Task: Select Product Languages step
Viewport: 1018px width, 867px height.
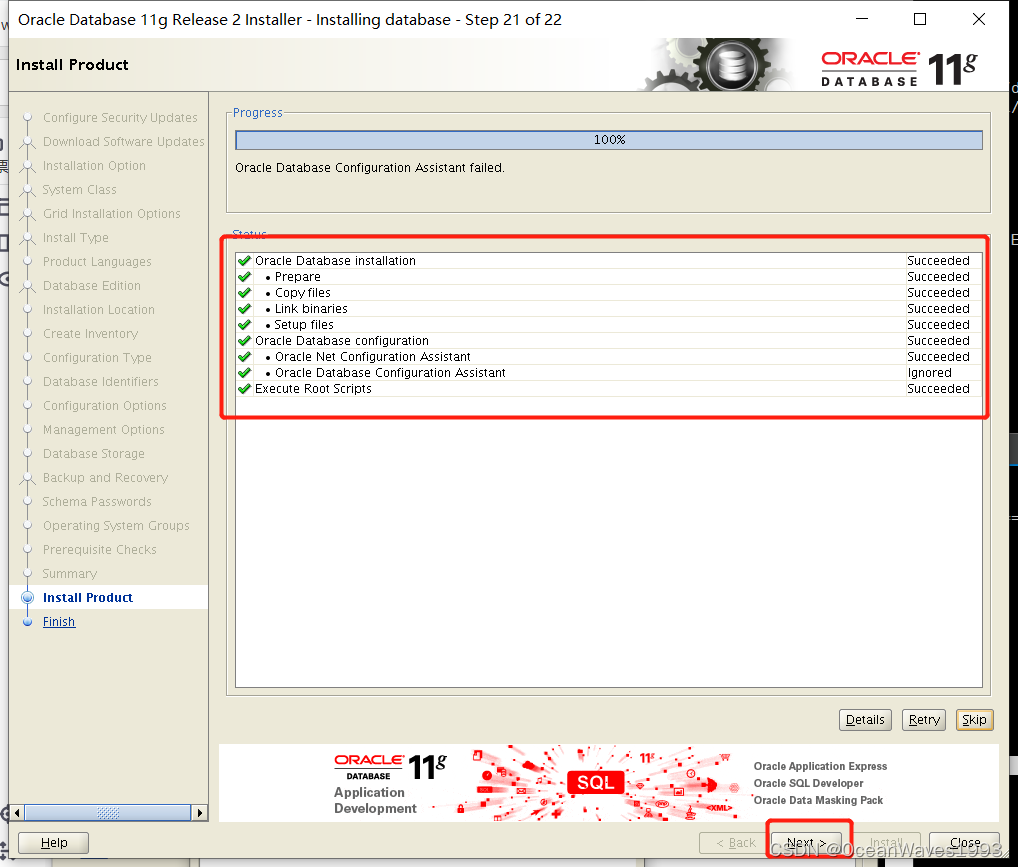Action: click(97, 262)
